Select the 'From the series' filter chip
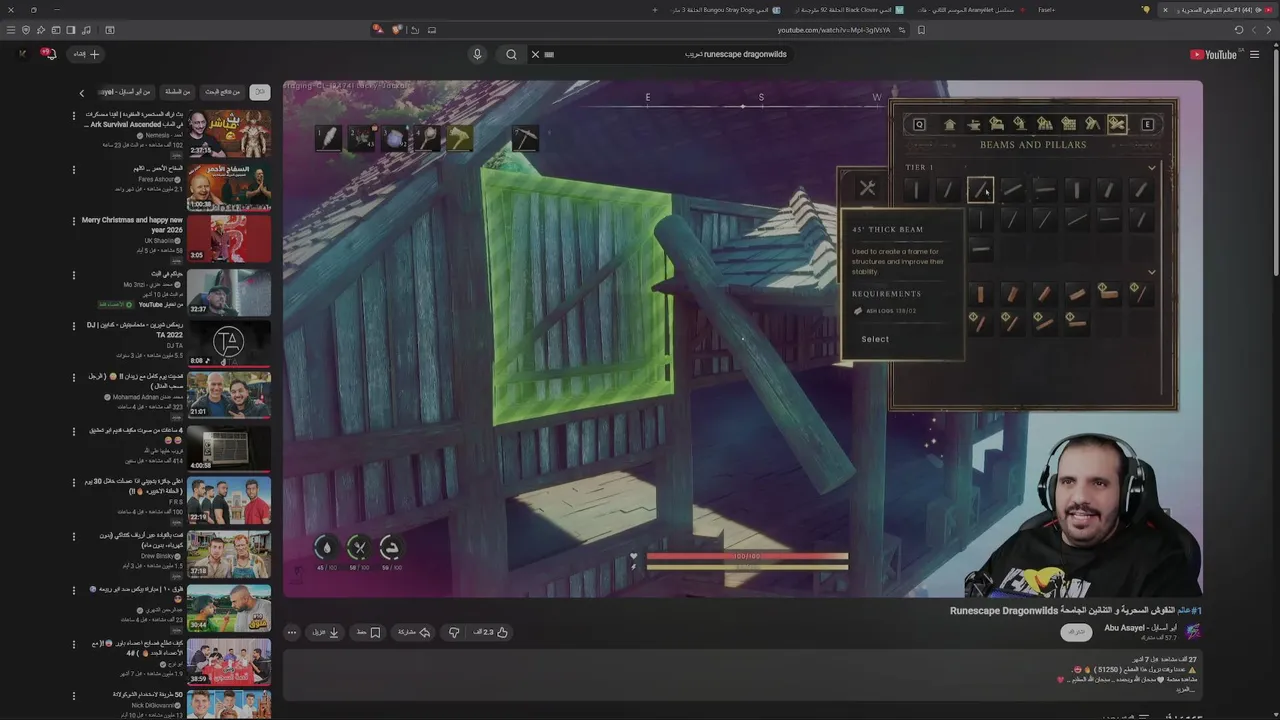1280x720 pixels. coord(179,92)
